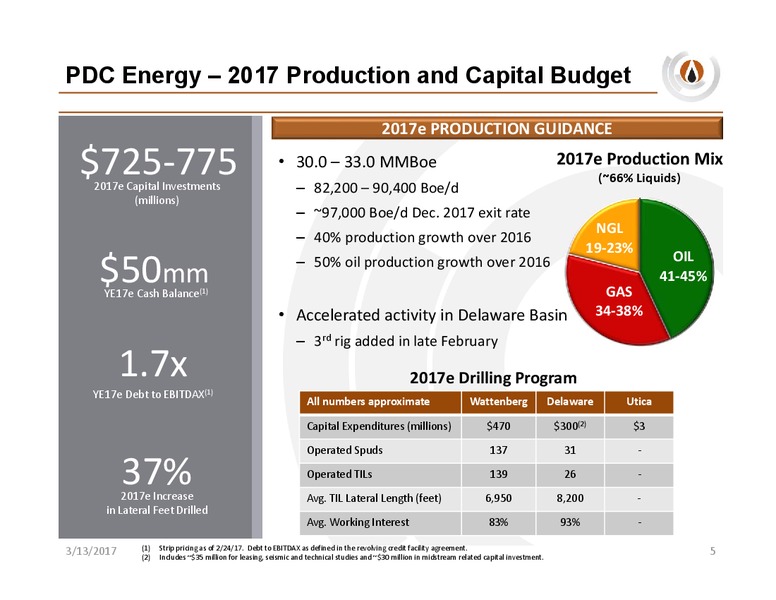
Task: Click '2017e Increase in Lateral Feet Drilled' label
Action: (157, 503)
